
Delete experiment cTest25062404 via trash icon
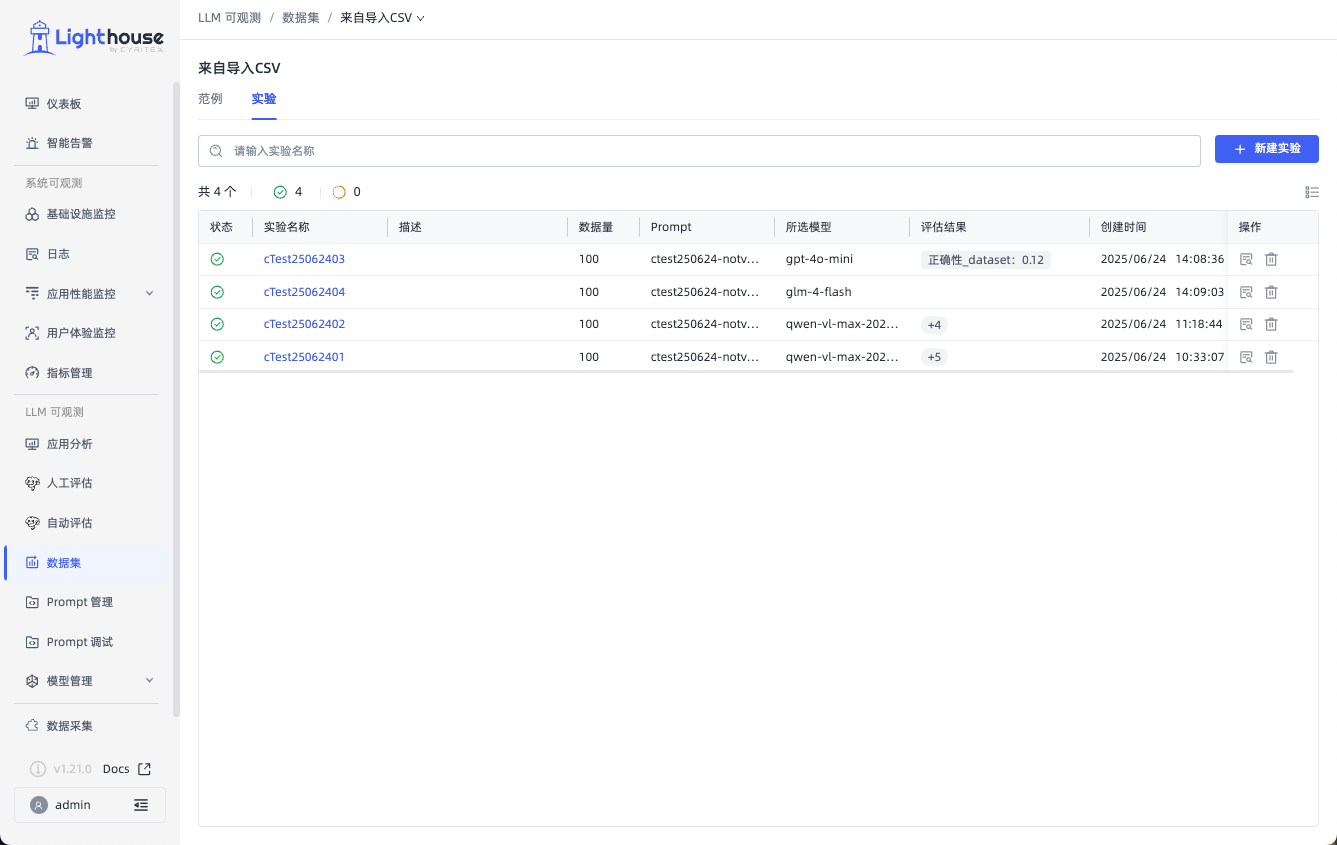tap(1271, 292)
